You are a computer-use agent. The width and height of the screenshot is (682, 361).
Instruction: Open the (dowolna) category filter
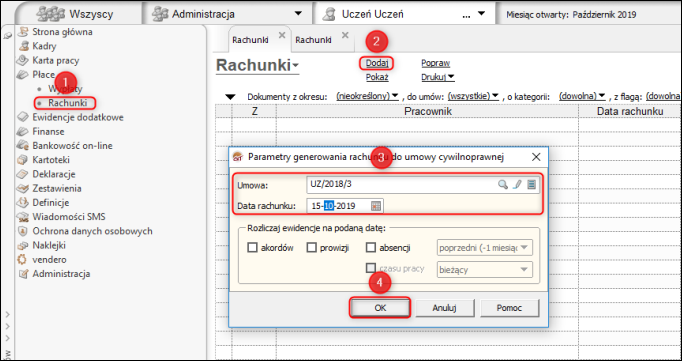click(582, 96)
